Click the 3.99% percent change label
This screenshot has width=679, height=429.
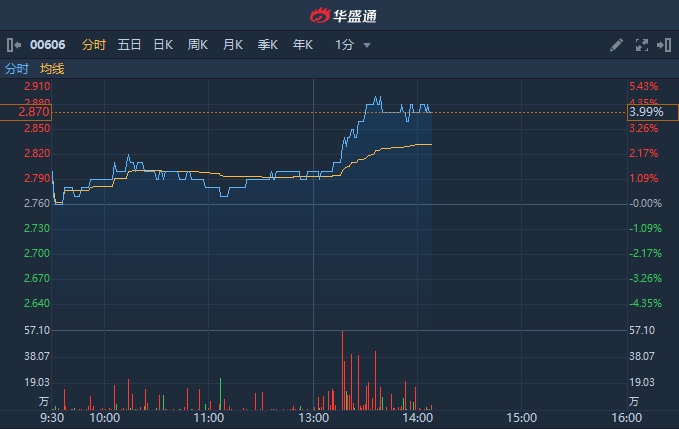[645, 112]
